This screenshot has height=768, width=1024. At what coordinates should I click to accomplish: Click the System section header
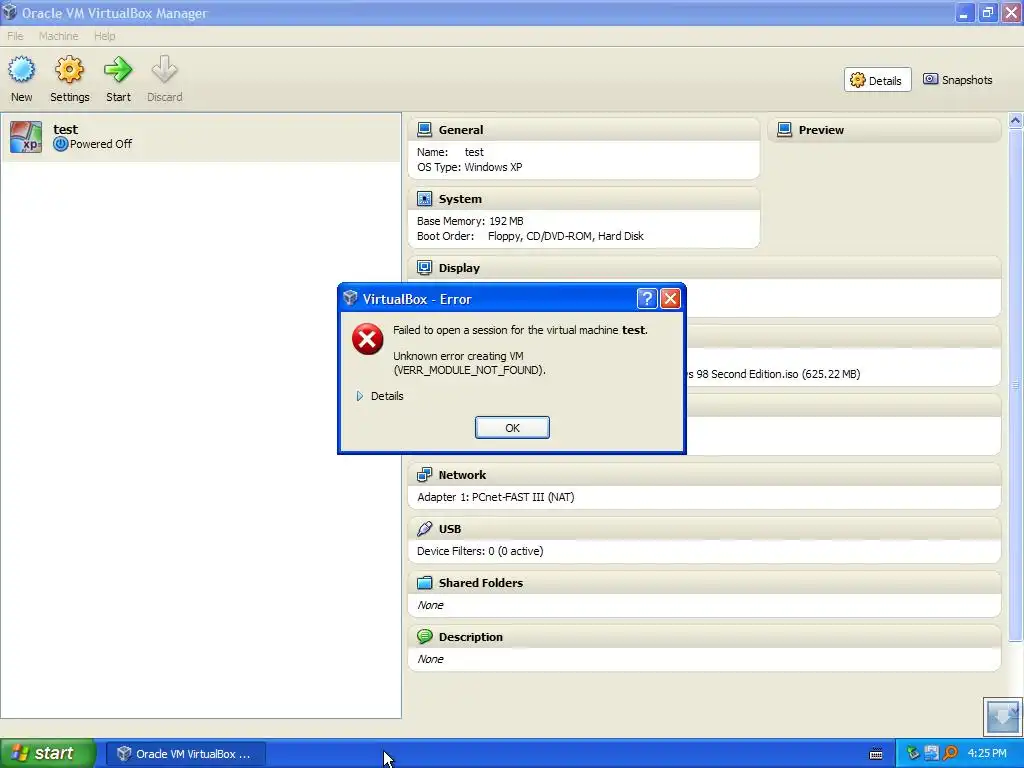[x=584, y=199]
